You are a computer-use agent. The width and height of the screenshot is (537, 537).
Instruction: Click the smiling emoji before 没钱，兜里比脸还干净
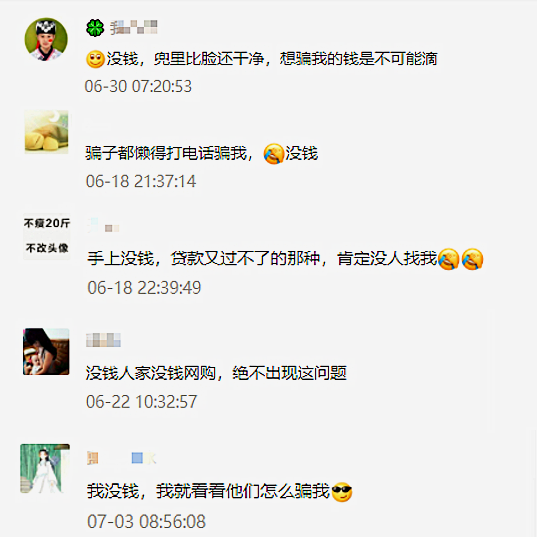tap(95, 59)
